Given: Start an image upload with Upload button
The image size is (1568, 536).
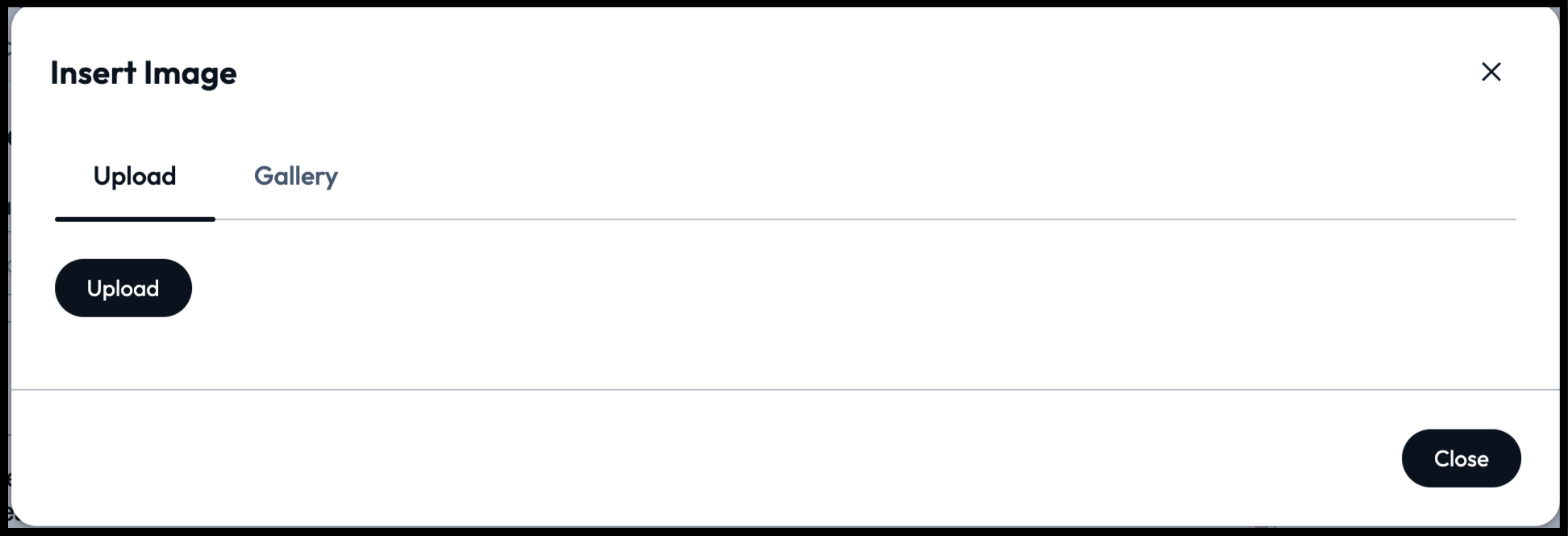Looking at the screenshot, I should [123, 288].
